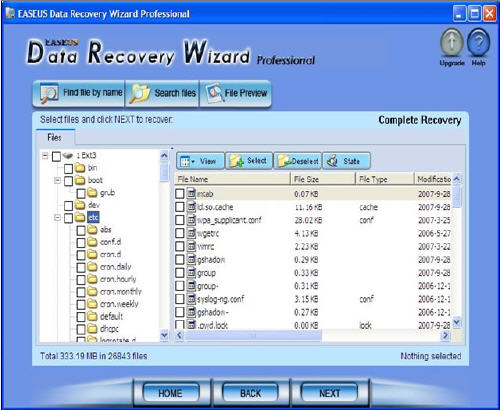Select the cron.d folder
The image size is (500, 410).
click(x=110, y=254)
